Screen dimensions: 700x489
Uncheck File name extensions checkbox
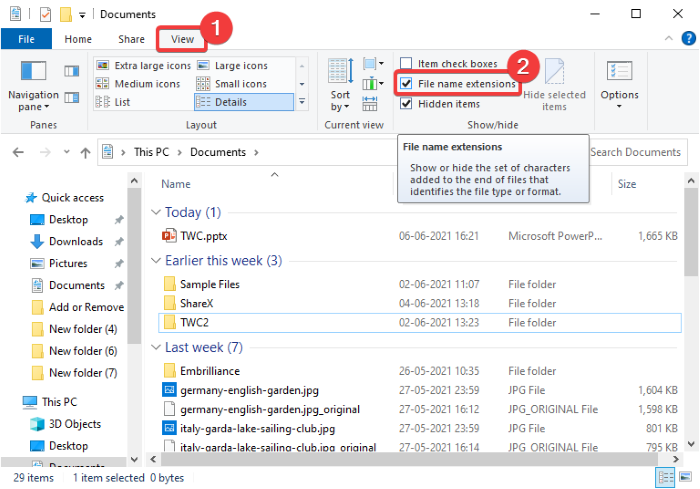(x=407, y=84)
